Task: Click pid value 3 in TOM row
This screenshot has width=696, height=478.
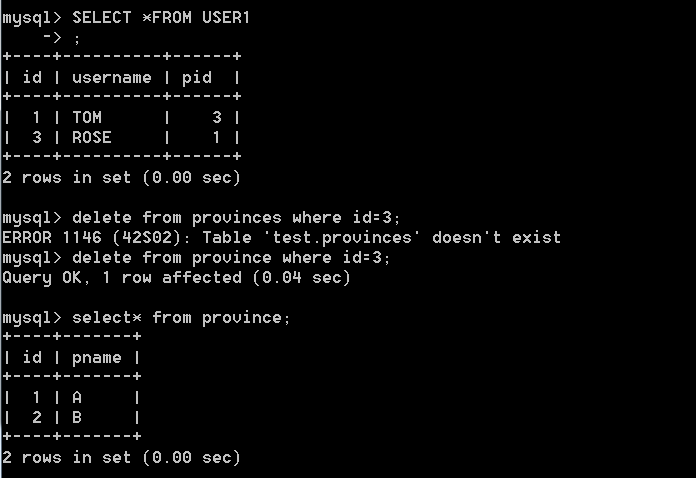Action: pyautogui.click(x=216, y=117)
